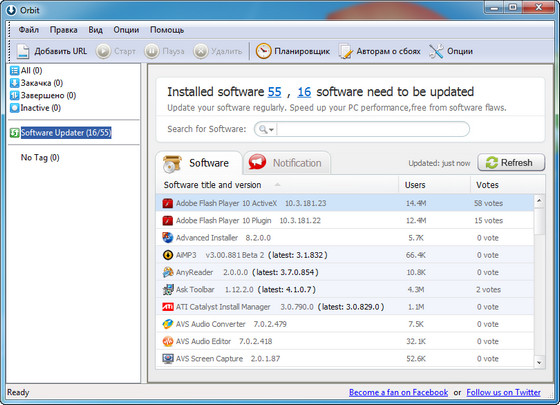The height and width of the screenshot is (405, 560).
Task: Select the Закачка download category icon
Action: click(14, 83)
